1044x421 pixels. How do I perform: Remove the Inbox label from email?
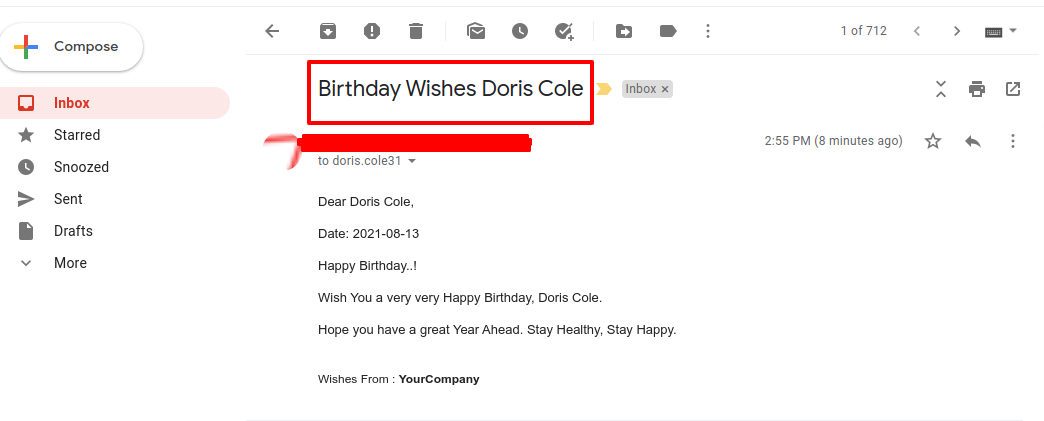tap(664, 89)
